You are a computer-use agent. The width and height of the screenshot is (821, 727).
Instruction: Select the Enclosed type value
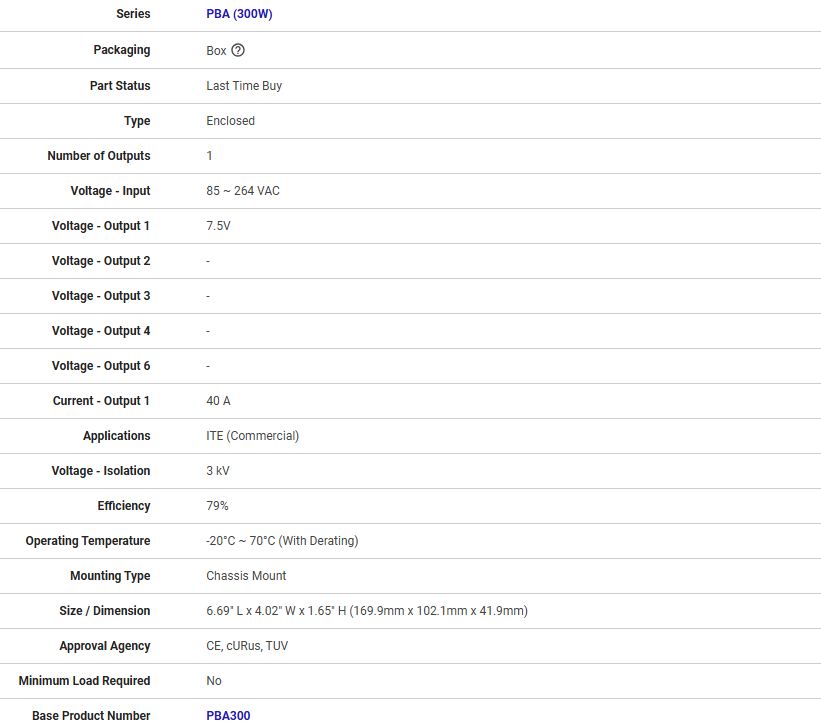(230, 121)
